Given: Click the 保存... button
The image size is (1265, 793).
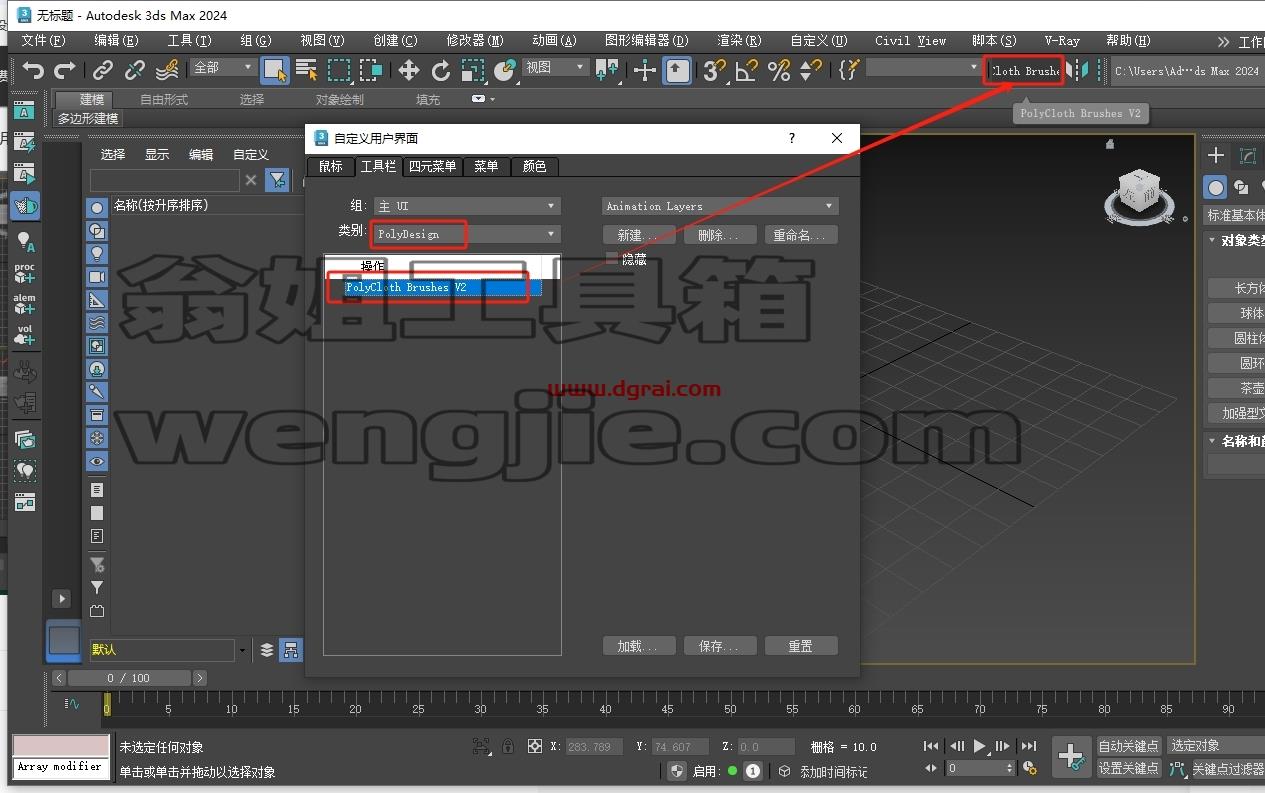Looking at the screenshot, I should point(720,646).
